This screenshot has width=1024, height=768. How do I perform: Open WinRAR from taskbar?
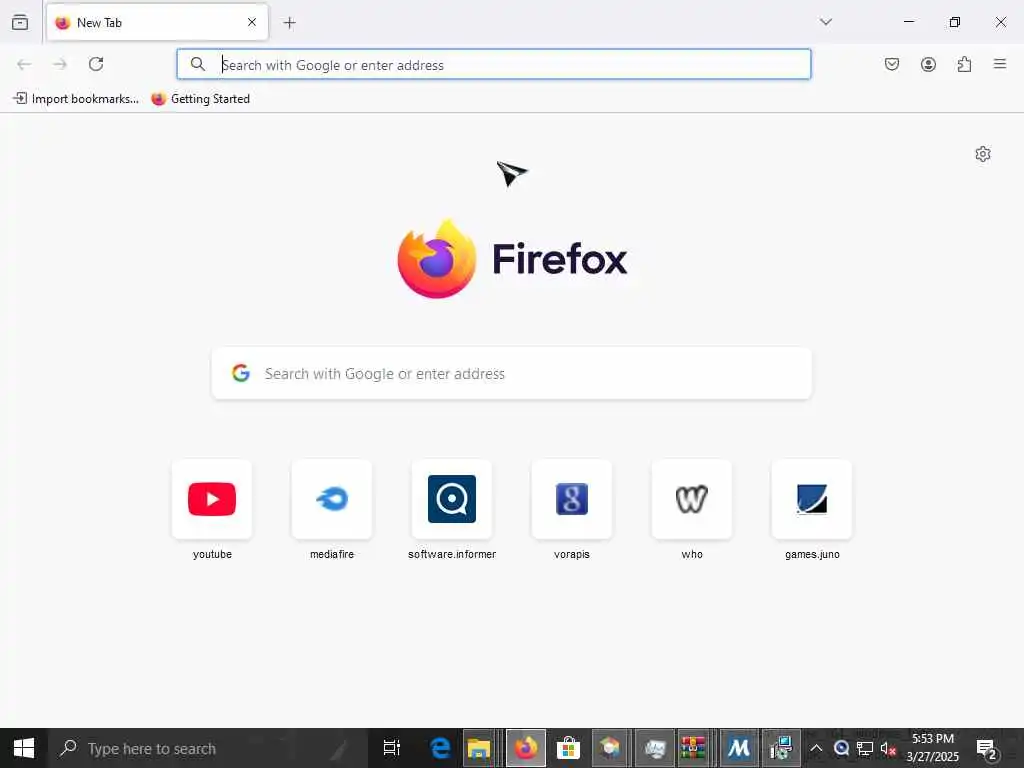click(x=693, y=748)
